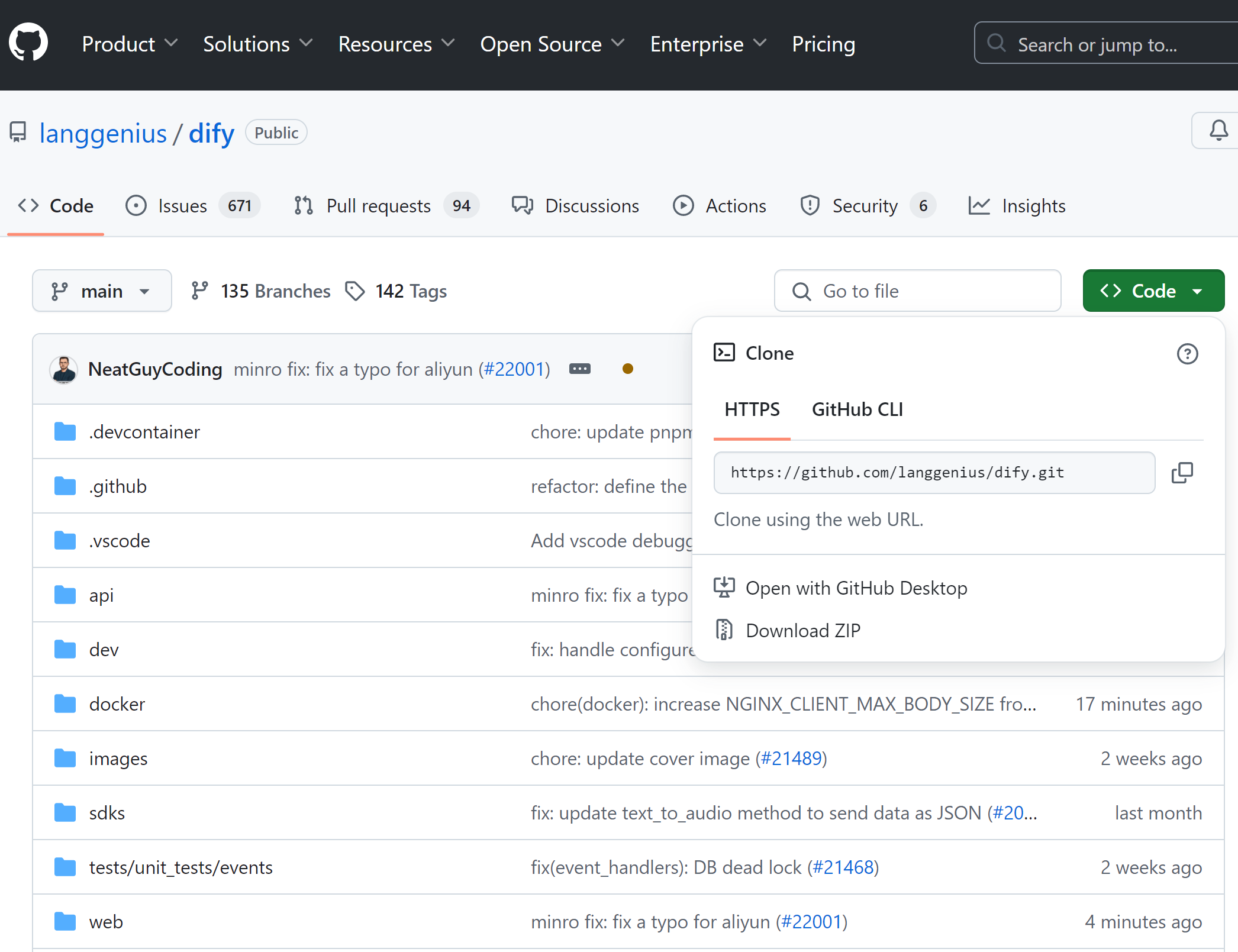Switch to the Code tab
Image resolution: width=1238 pixels, height=952 pixels.
tap(56, 206)
